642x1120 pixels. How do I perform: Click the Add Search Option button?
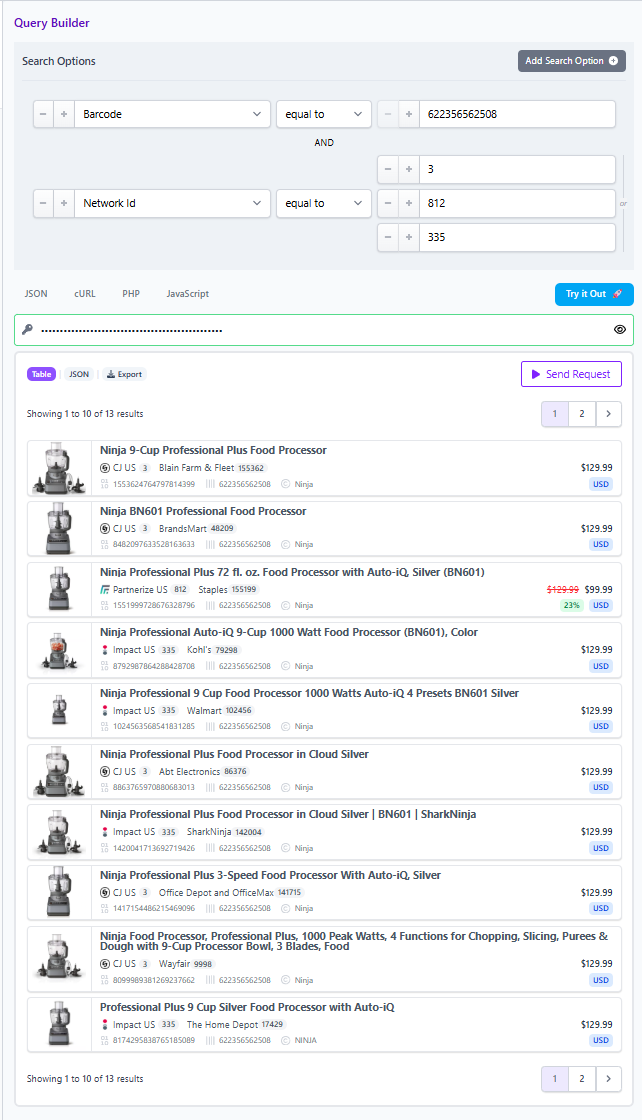571,61
